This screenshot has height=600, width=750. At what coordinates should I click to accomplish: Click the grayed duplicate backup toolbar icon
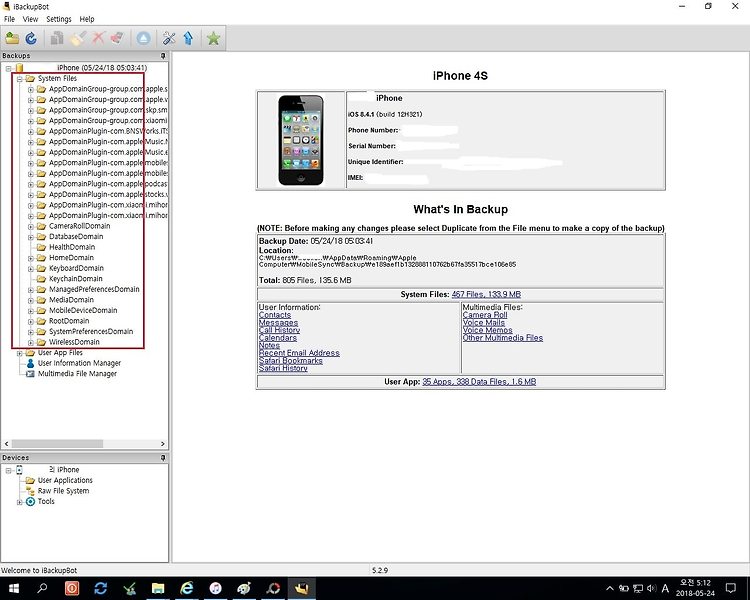(x=57, y=38)
